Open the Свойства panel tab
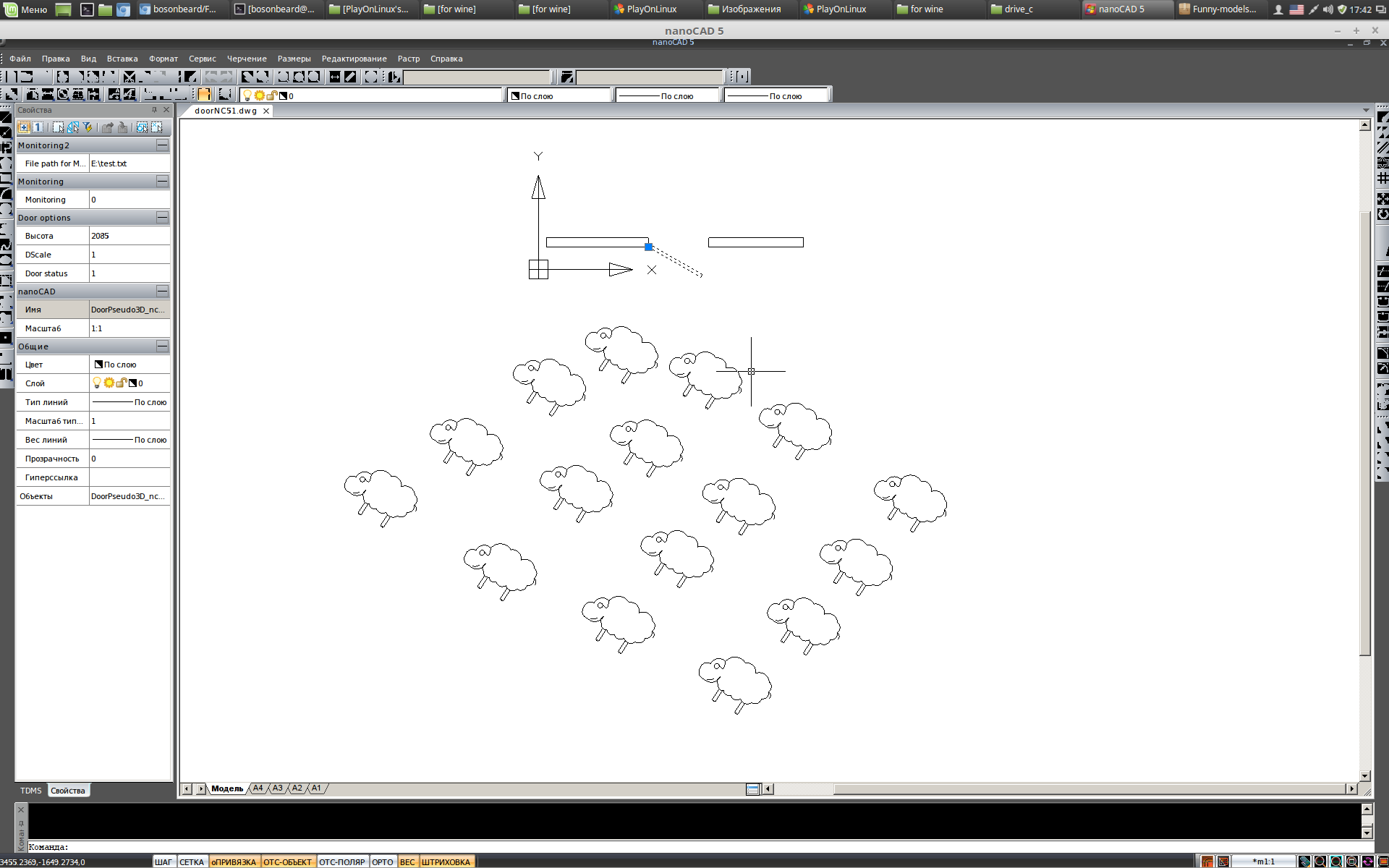 point(67,790)
